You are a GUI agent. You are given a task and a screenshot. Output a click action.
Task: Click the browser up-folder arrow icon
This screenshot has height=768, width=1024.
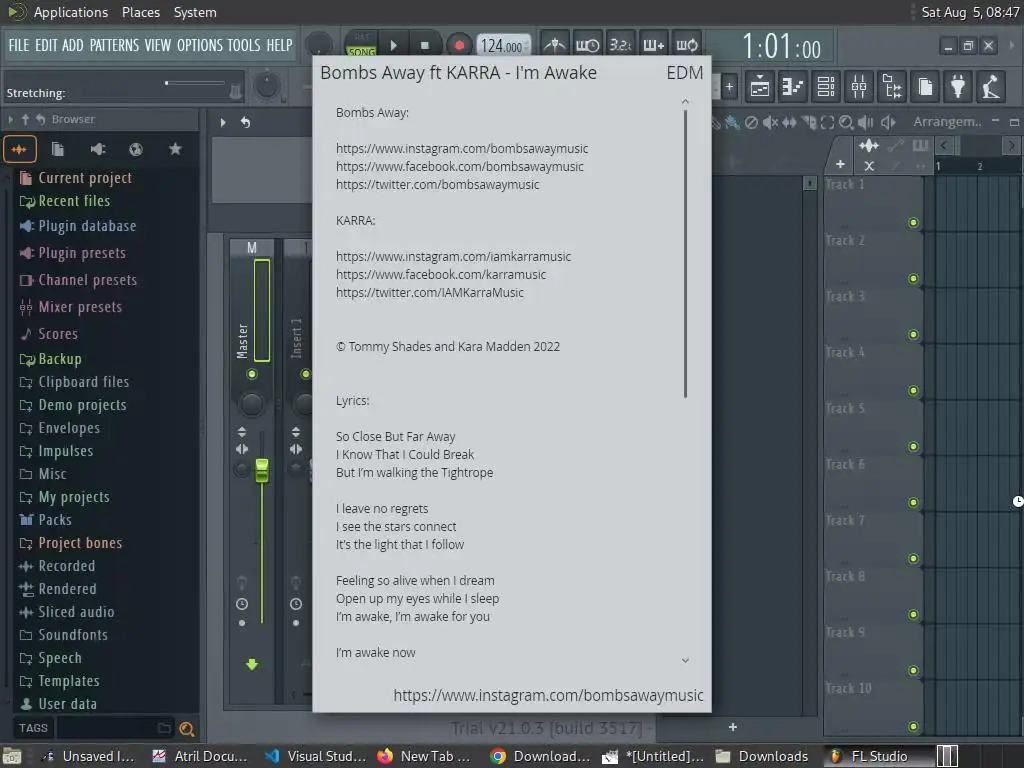(x=25, y=119)
